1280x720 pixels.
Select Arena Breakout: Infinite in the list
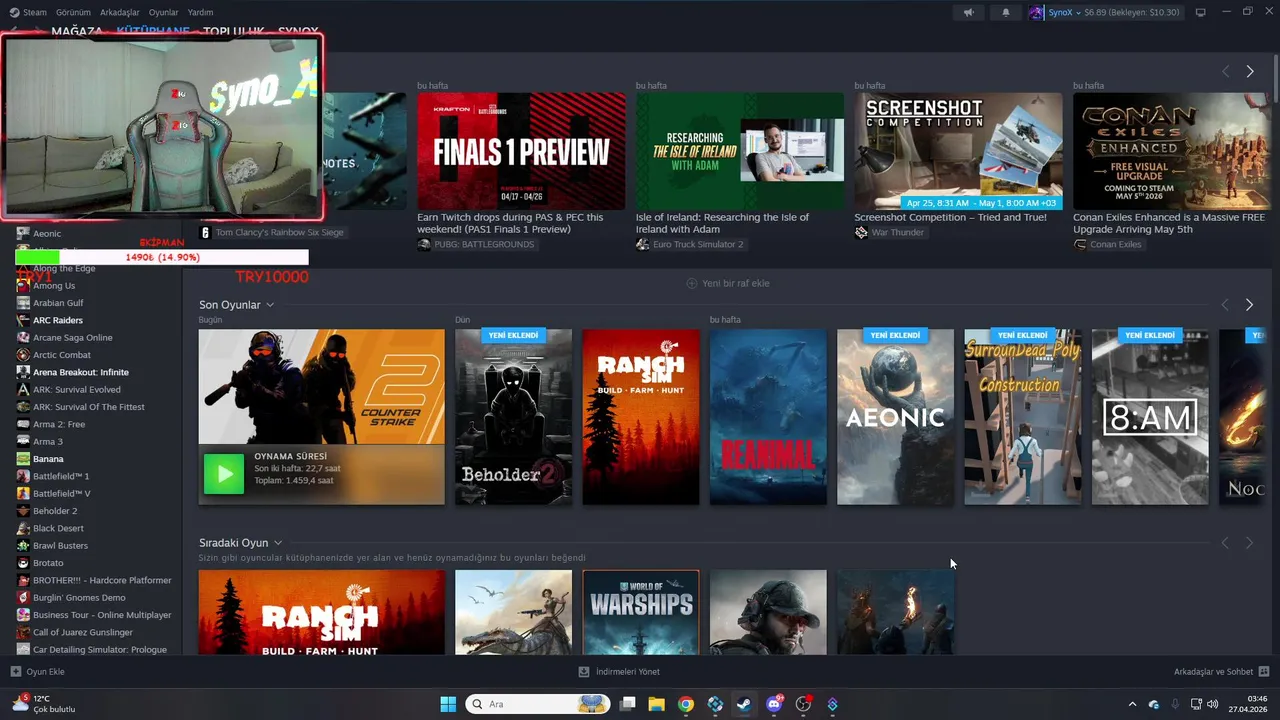click(81, 372)
